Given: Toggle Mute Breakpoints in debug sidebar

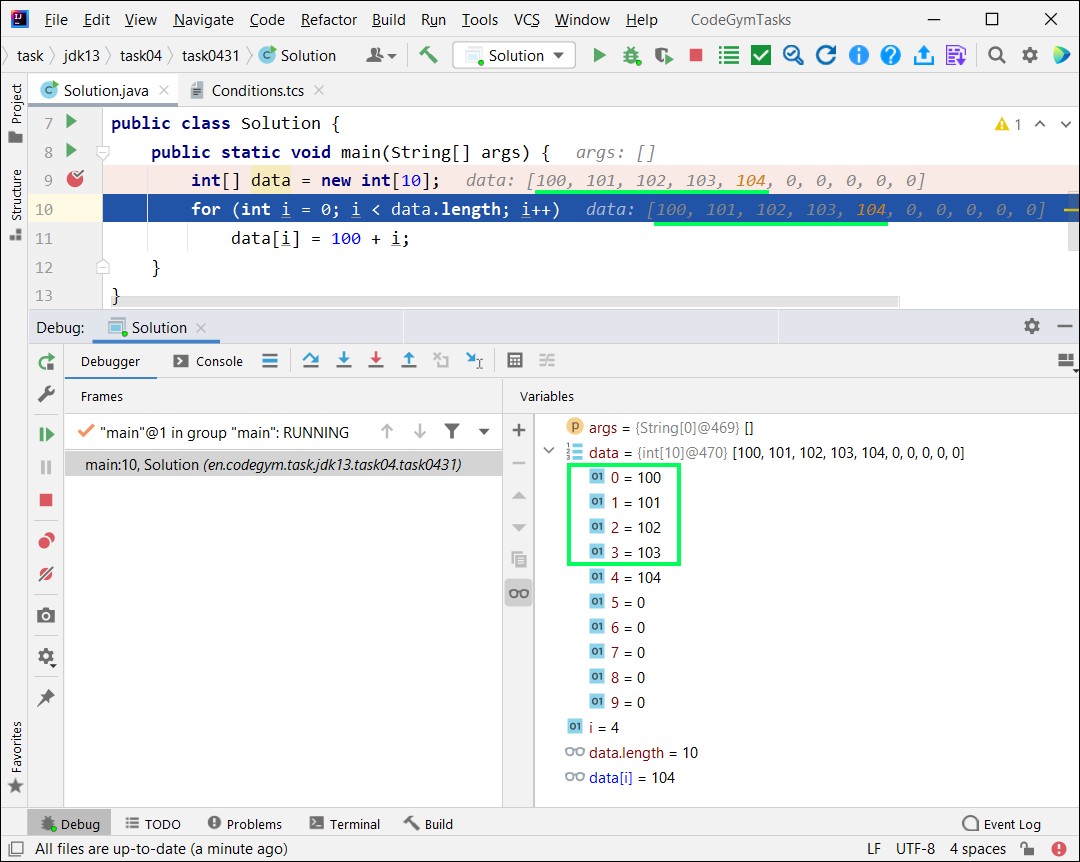Looking at the screenshot, I should pyautogui.click(x=46, y=574).
